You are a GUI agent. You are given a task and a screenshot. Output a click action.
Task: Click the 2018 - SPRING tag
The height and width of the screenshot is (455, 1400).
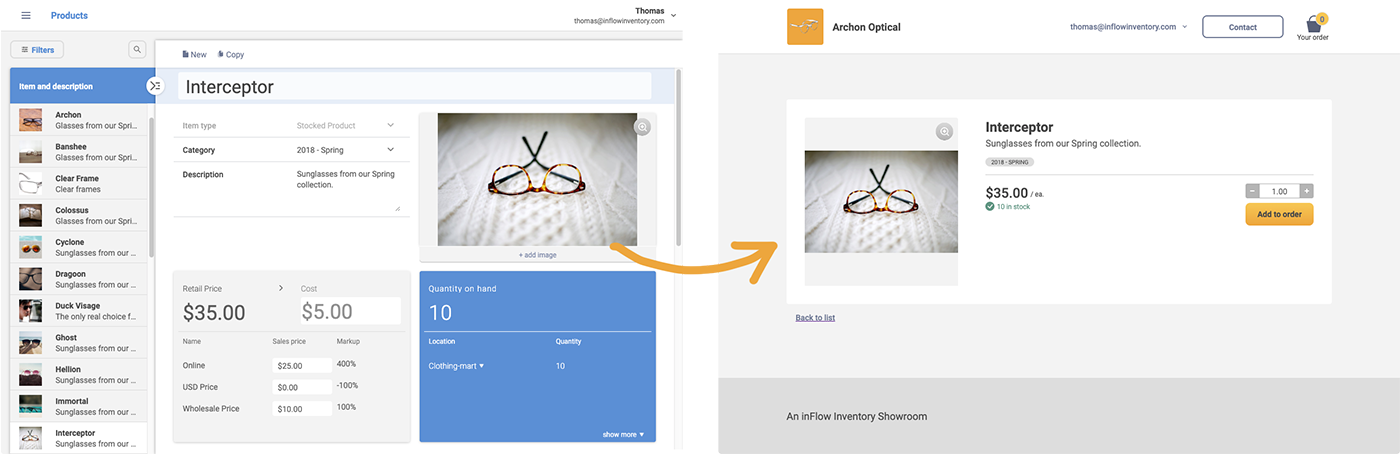pos(1009,161)
